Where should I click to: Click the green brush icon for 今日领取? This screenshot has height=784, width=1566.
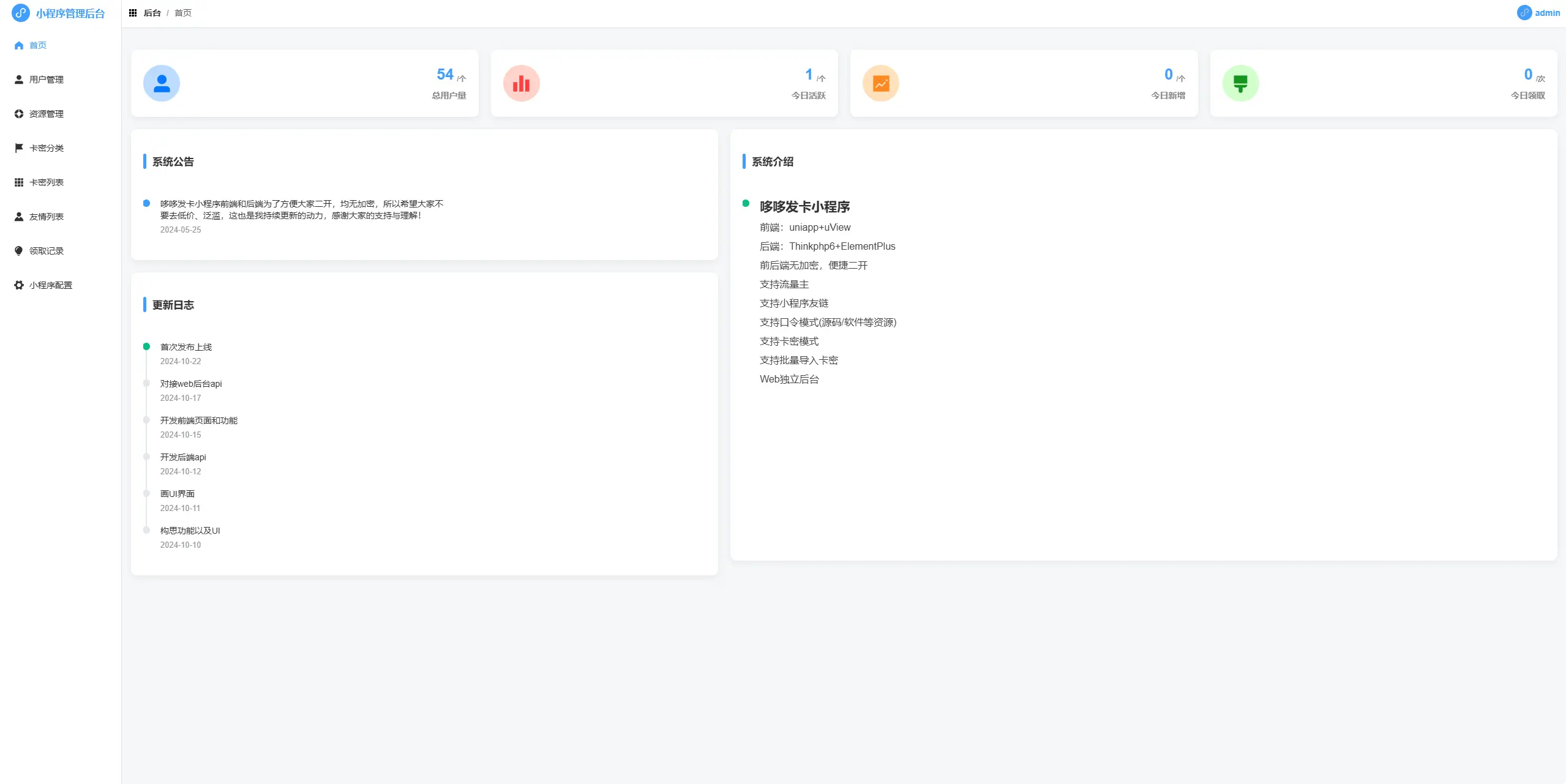[1240, 83]
